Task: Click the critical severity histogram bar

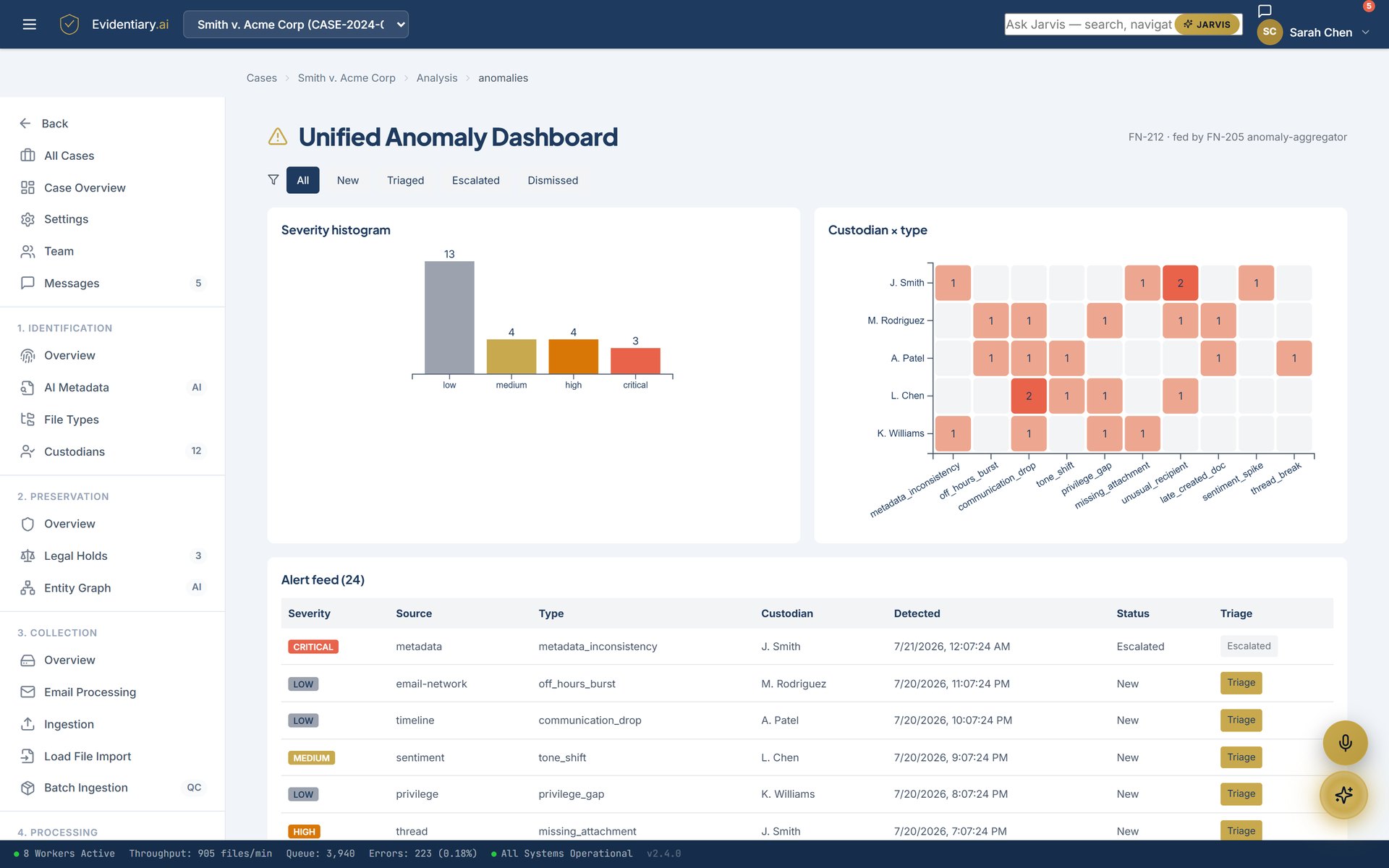Action: click(x=635, y=361)
